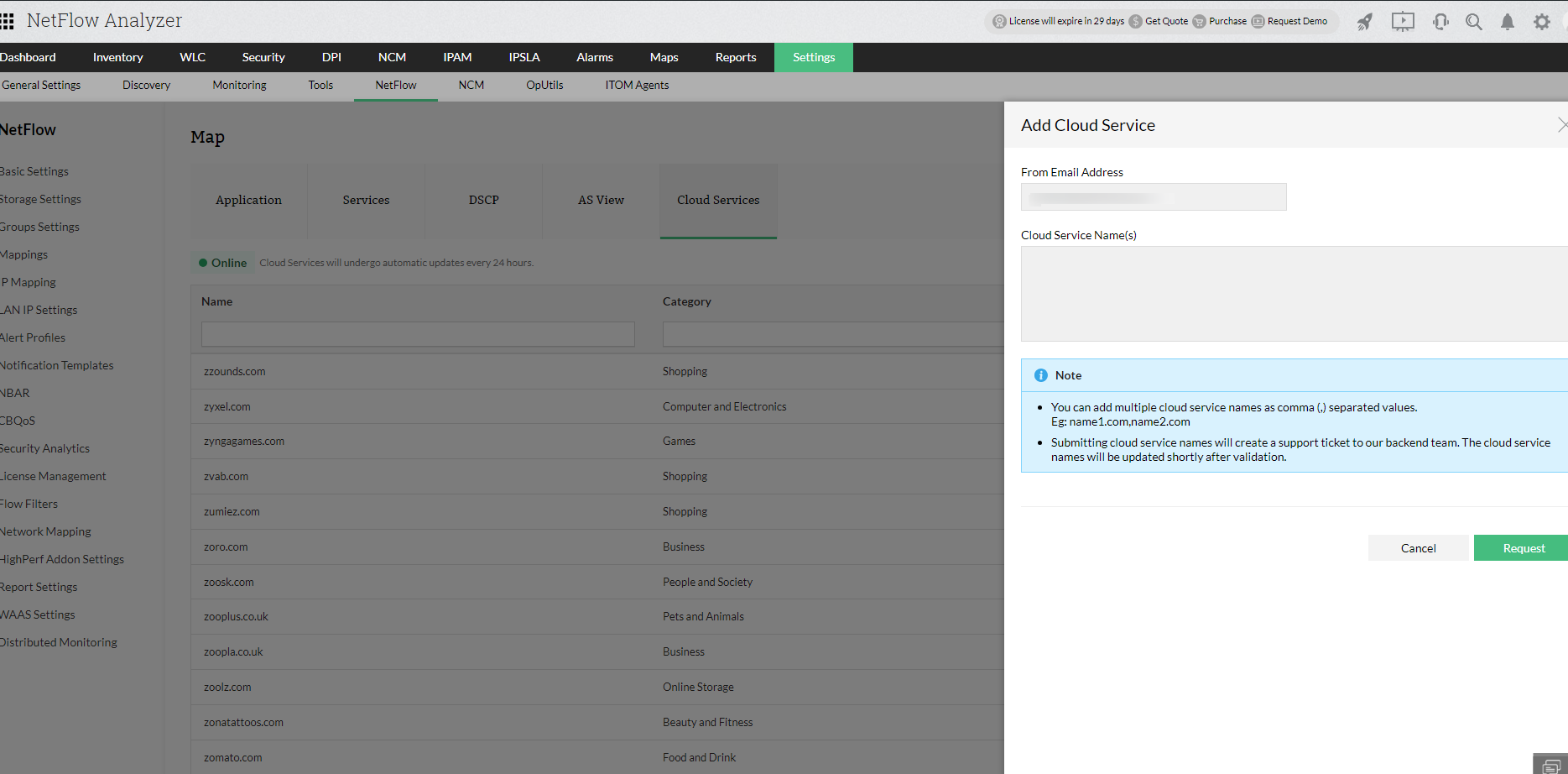Screen dimensions: 1568x774
Task: Open Alert Profiles in the sidebar
Action: point(33,337)
